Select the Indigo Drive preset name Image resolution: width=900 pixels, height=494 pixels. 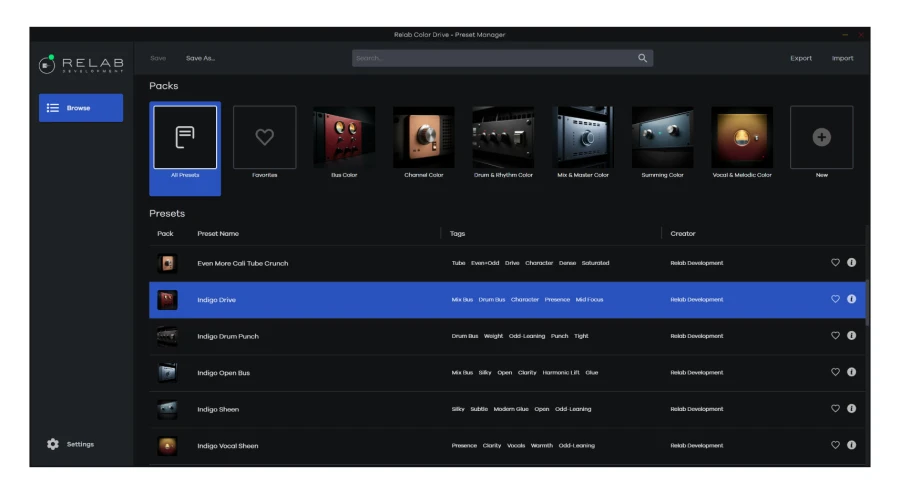216,299
